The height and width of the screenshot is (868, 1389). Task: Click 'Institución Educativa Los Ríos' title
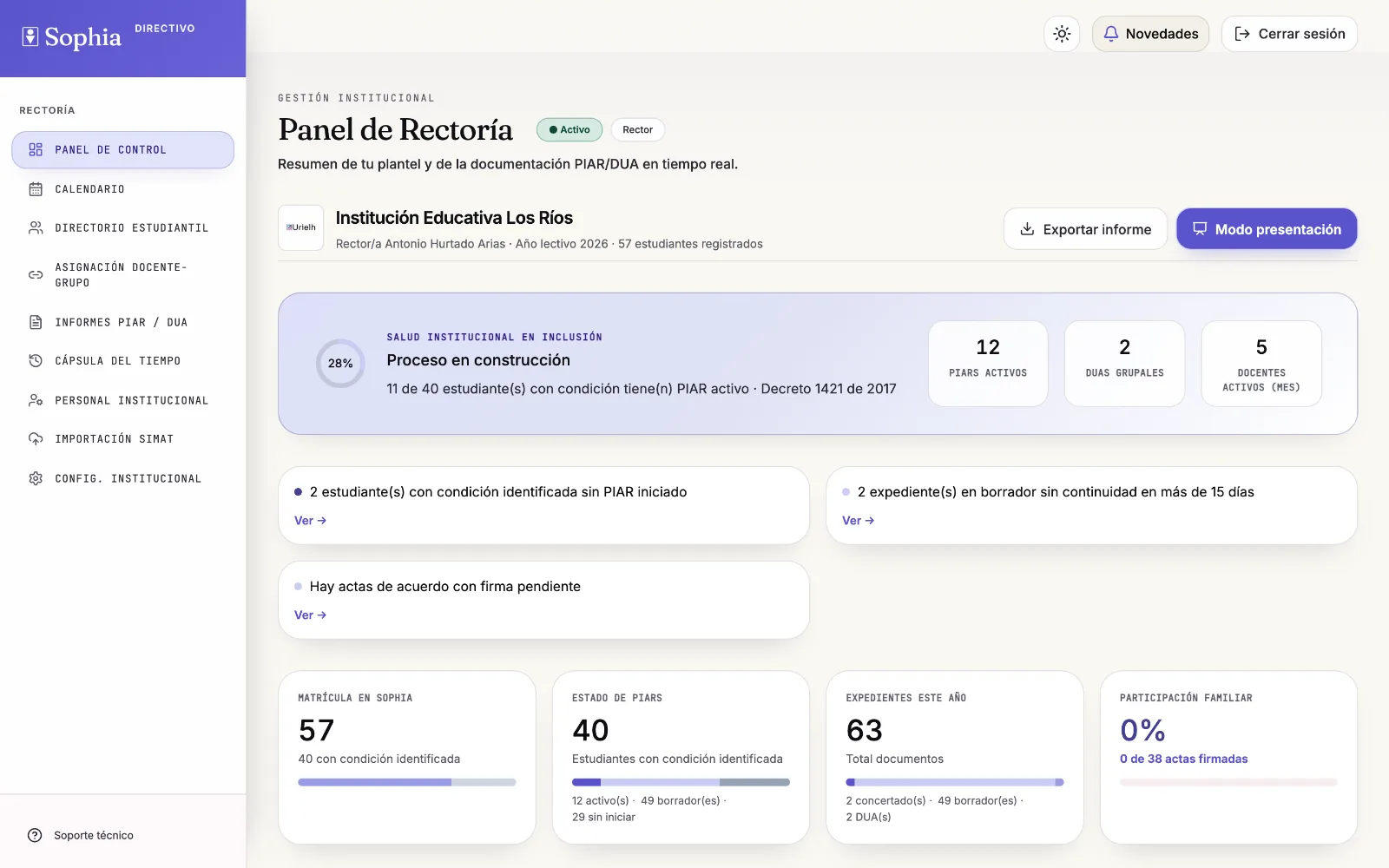454,218
